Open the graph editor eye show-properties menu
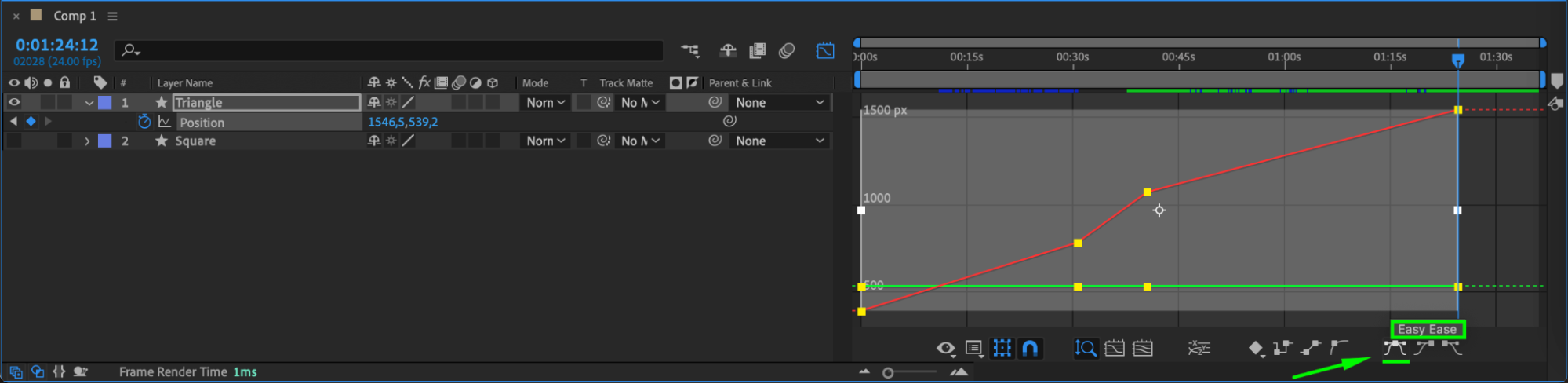Viewport: 1568px width, 384px height. click(x=946, y=349)
